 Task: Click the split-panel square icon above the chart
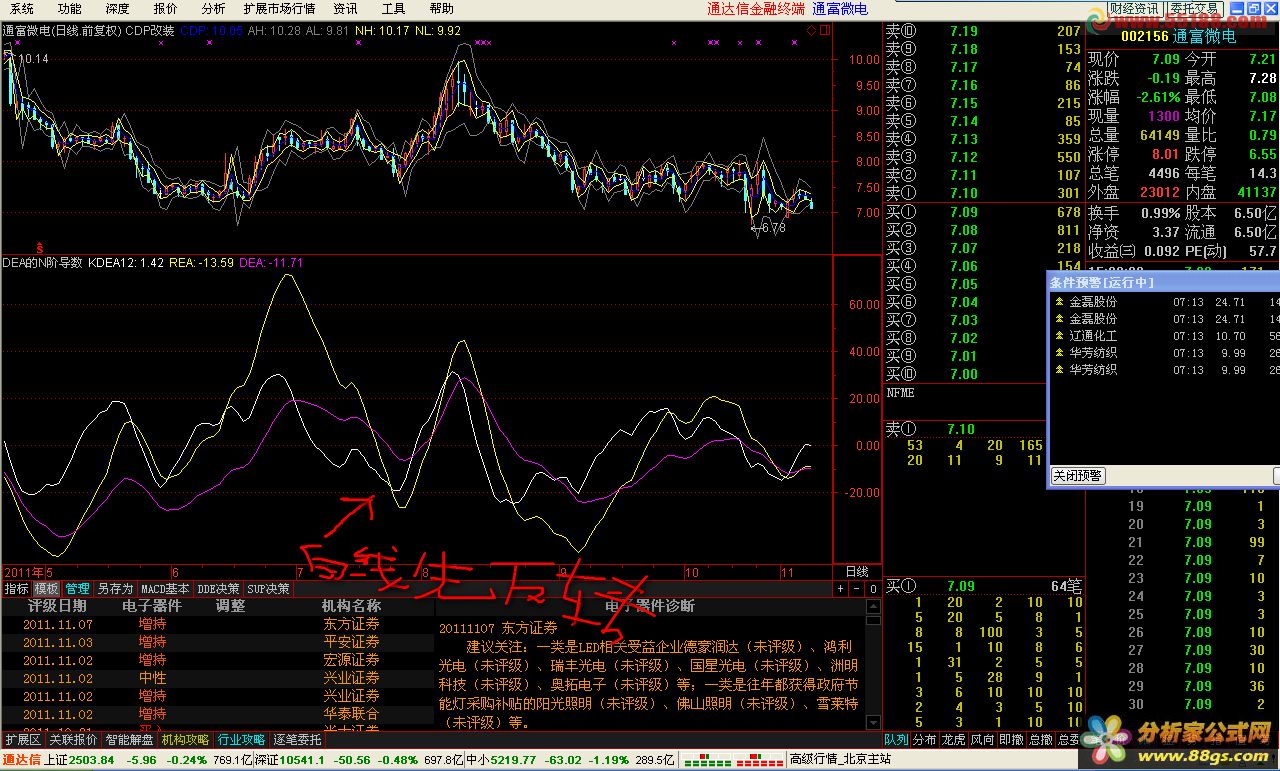click(825, 30)
